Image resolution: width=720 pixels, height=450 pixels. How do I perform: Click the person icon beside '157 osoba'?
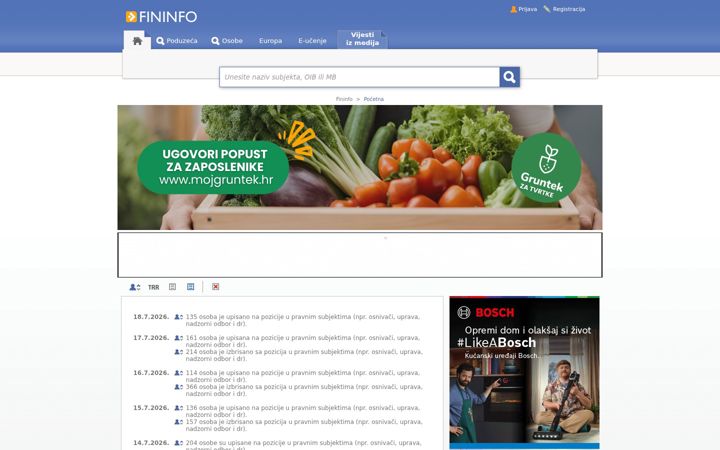pos(179,422)
